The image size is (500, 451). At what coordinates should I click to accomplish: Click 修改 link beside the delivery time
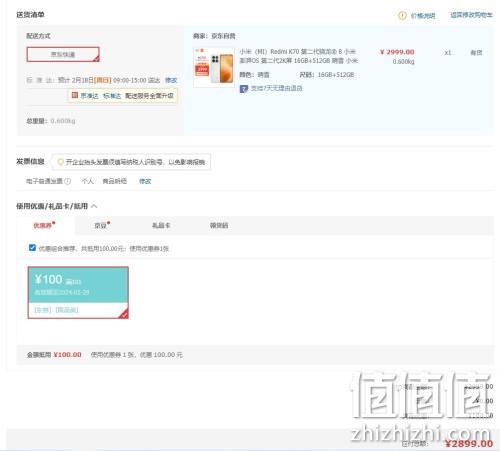[171, 80]
